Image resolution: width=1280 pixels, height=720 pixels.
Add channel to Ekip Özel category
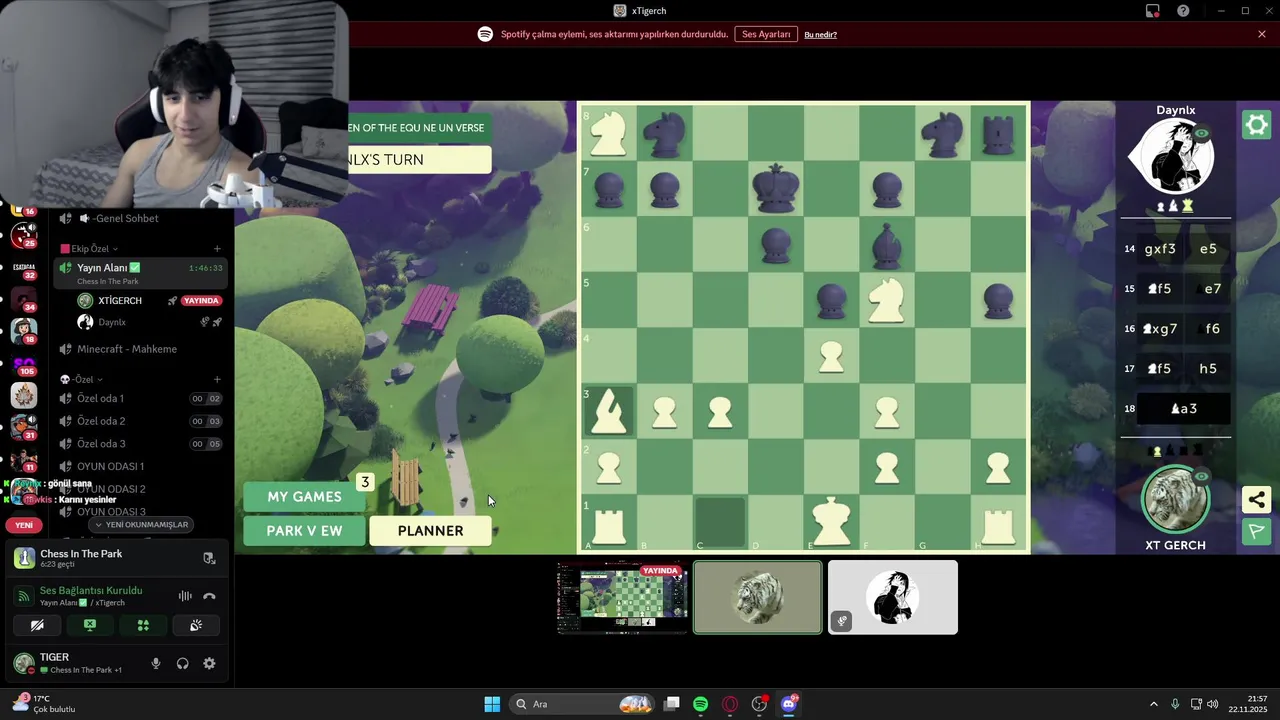217,249
